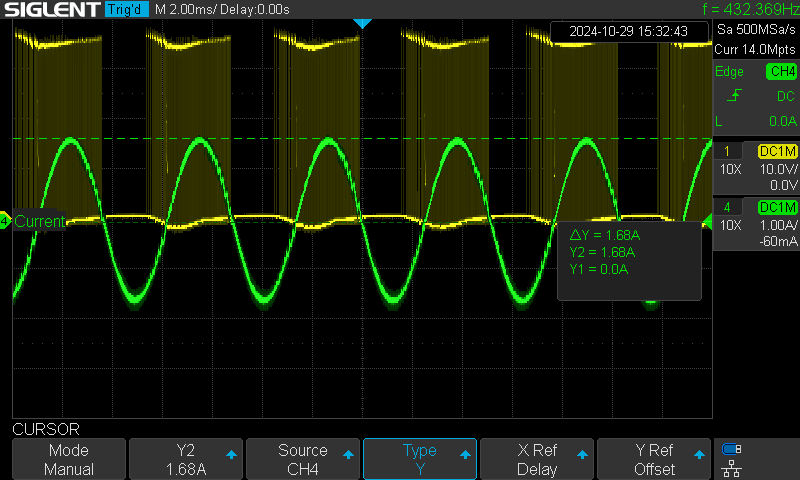Select the cursor Type Y softkey
This screenshot has height=480, width=800.
click(420, 459)
